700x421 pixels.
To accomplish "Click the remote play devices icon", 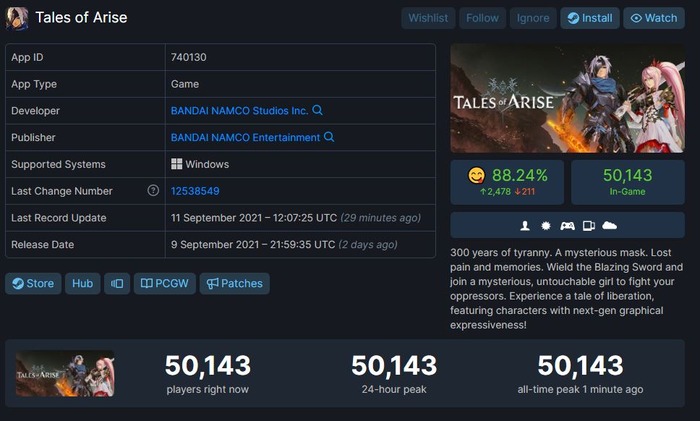I will point(589,226).
